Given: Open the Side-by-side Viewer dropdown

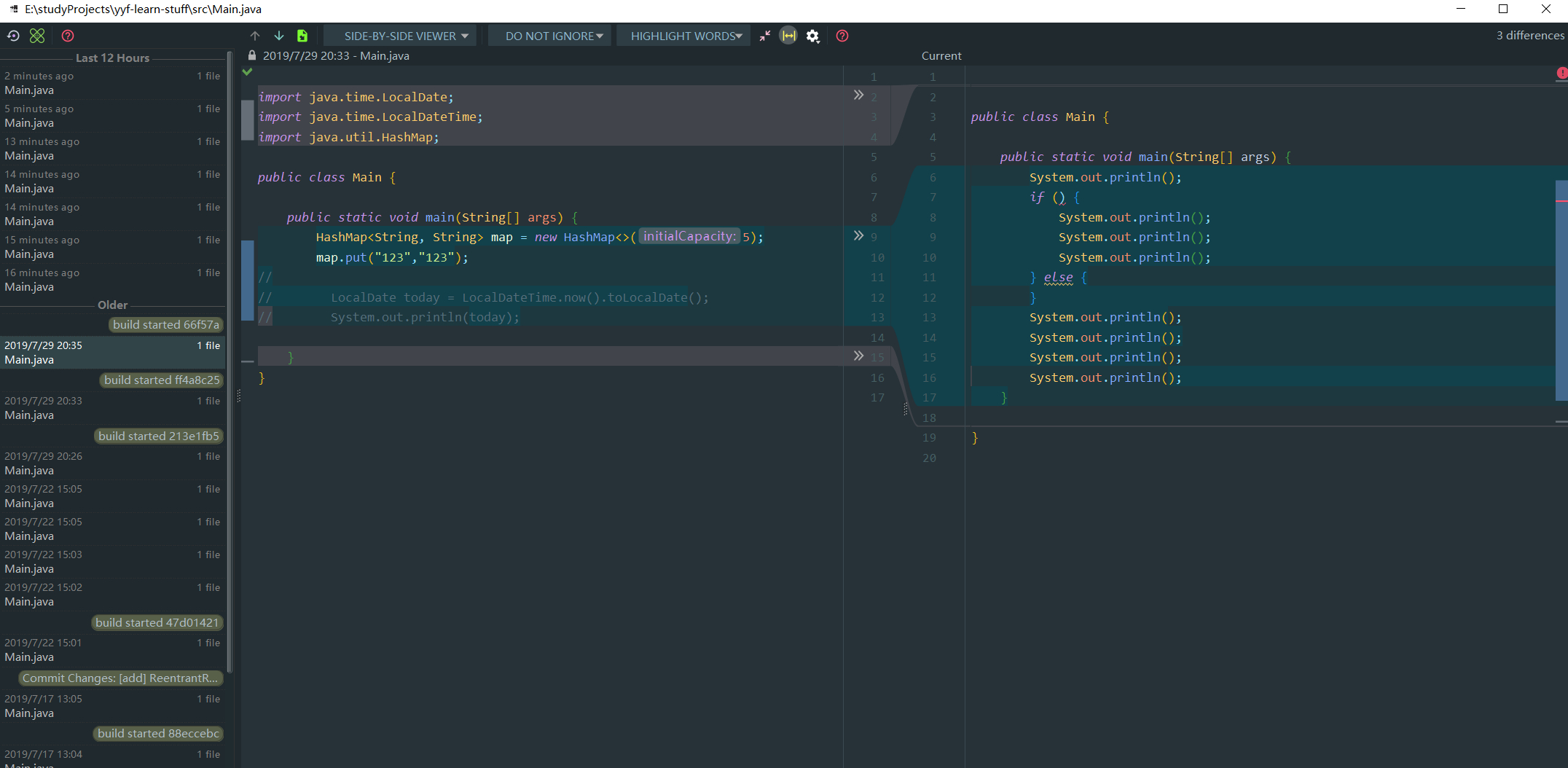Looking at the screenshot, I should (406, 36).
